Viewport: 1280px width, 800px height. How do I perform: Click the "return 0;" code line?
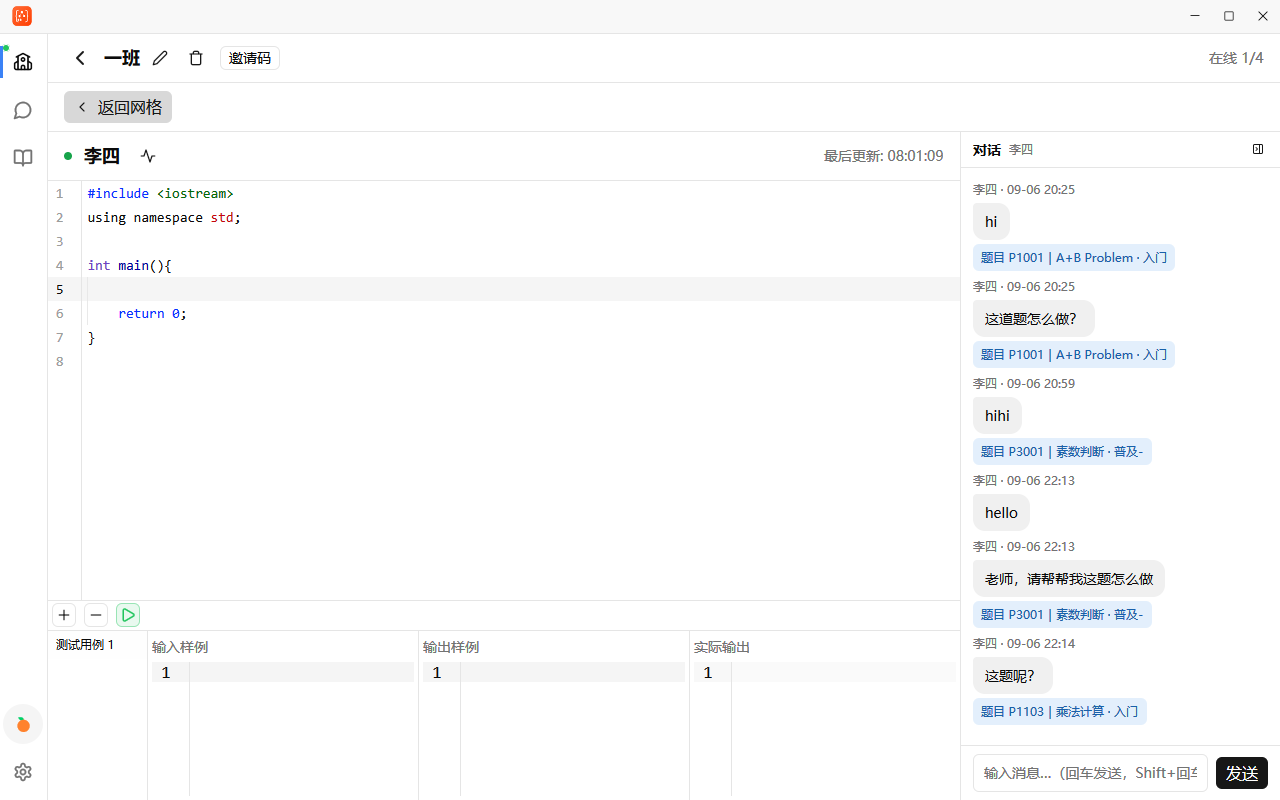click(x=152, y=313)
